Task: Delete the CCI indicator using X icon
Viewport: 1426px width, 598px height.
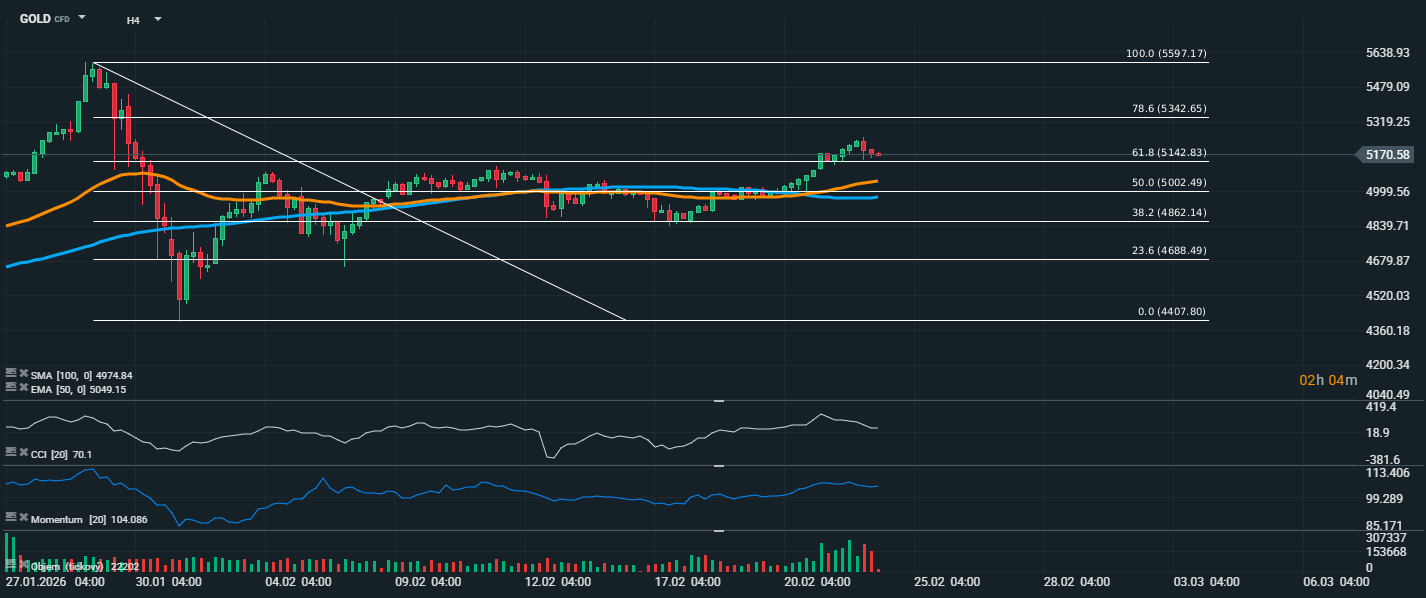Action: (x=22, y=453)
